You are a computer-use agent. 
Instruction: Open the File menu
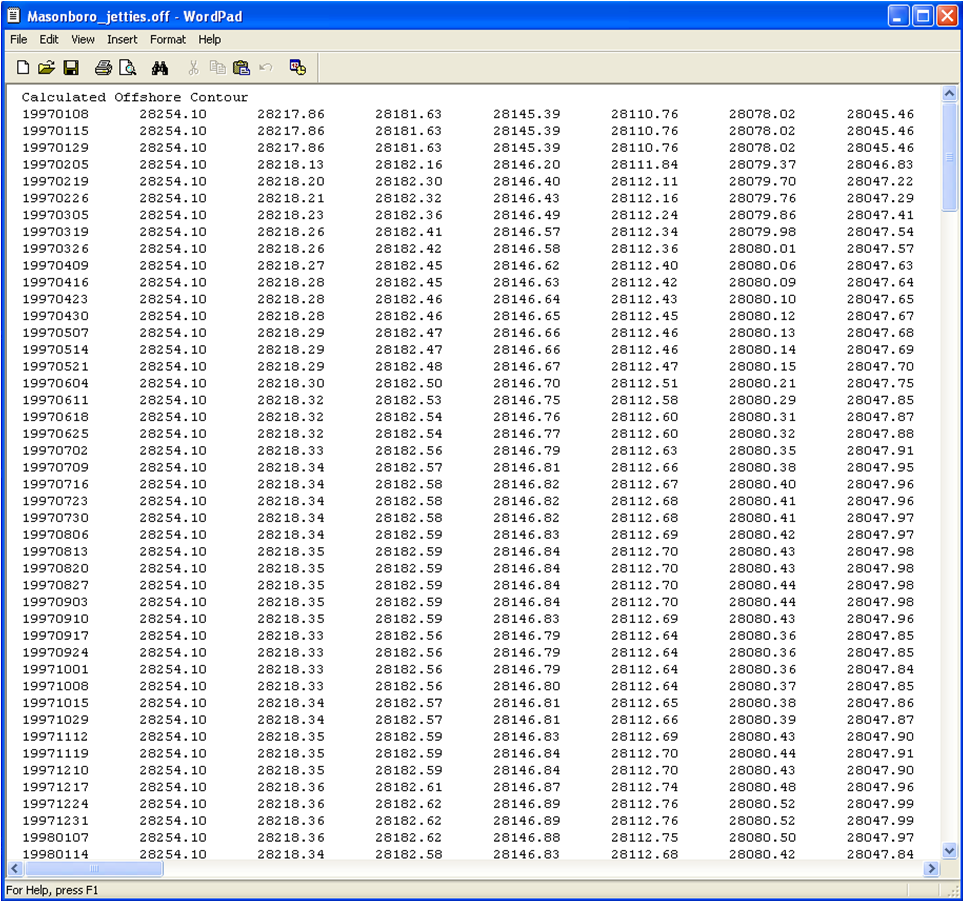[18, 39]
